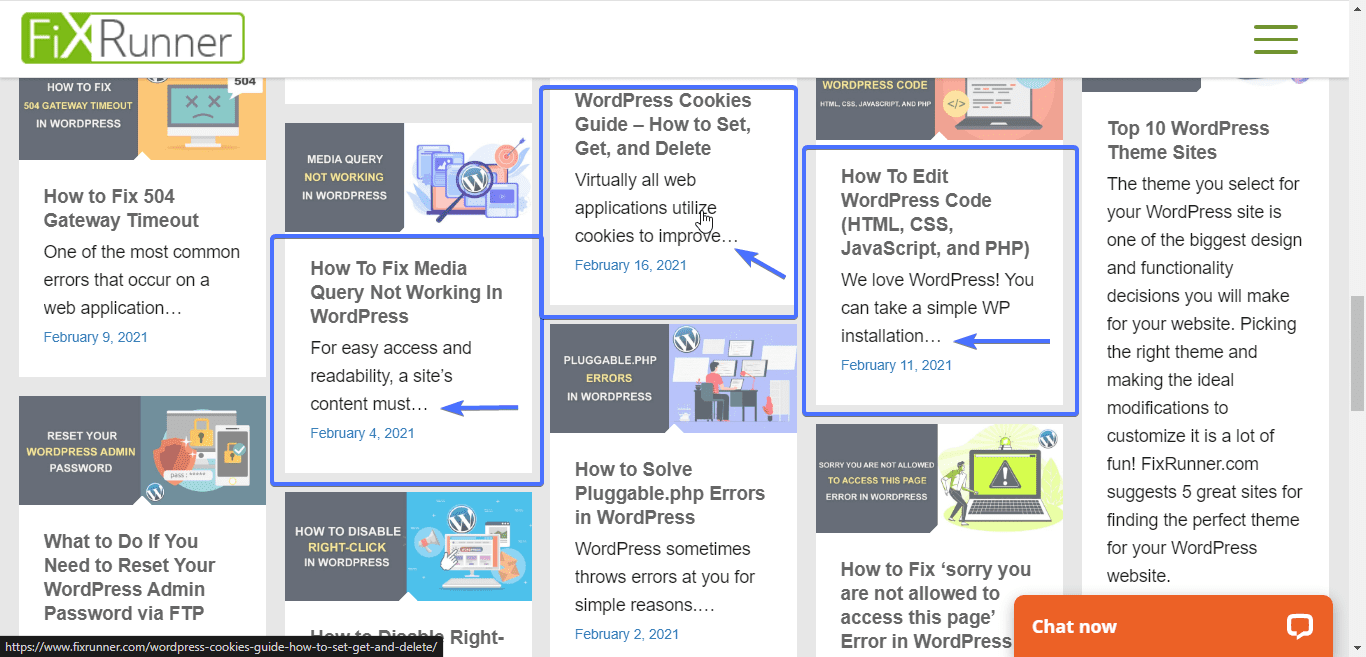Start a conversation with Chat now
The height and width of the screenshot is (657, 1366).
point(1173,626)
